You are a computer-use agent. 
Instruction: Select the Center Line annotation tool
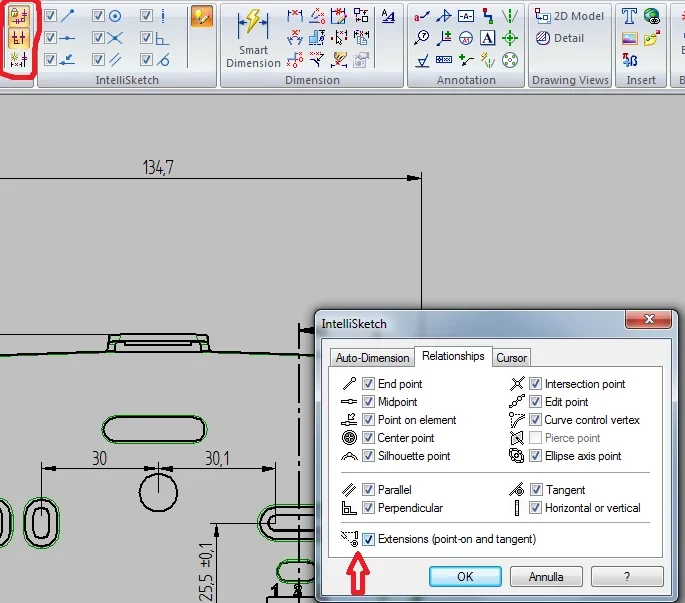pos(510,16)
